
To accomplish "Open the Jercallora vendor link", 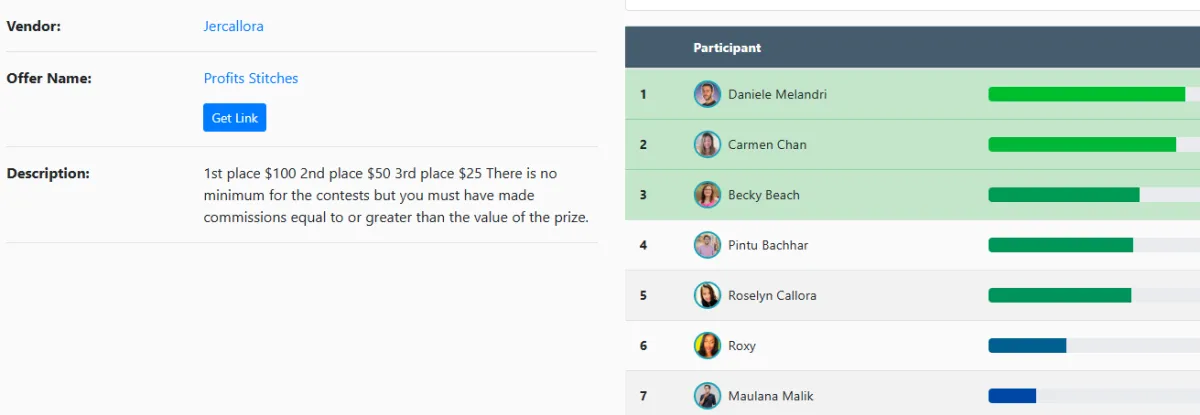I will point(233,26).
